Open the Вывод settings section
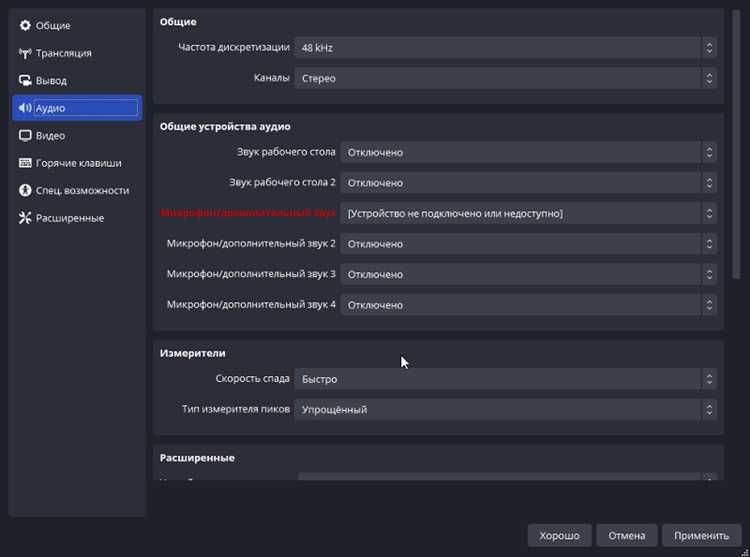The image size is (750, 557). click(77, 80)
